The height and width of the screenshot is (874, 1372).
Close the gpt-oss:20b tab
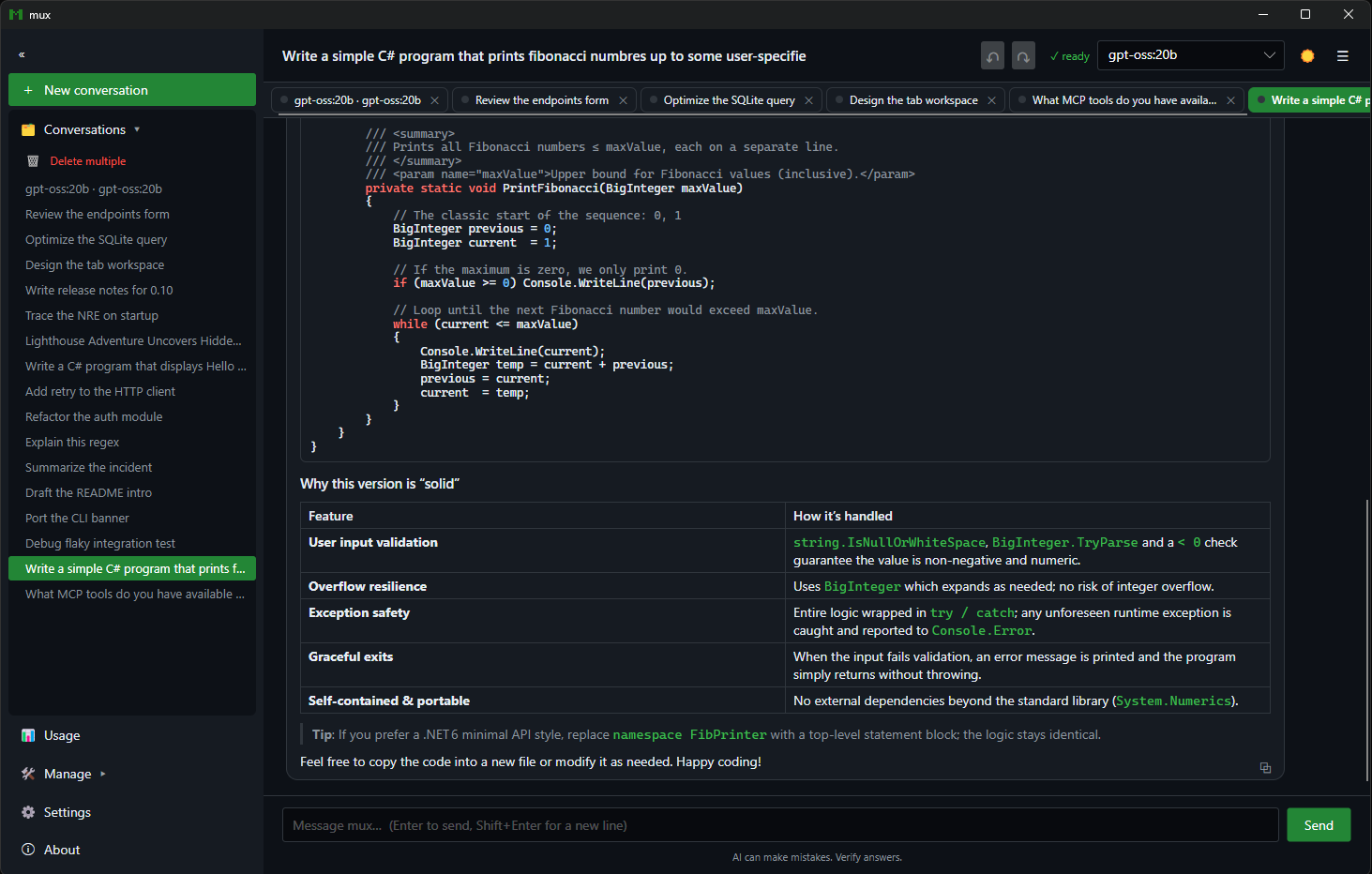[434, 100]
